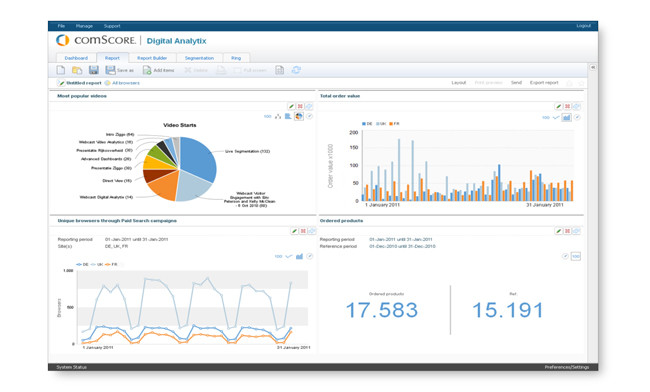Switch Total order value to line chart

556,118
